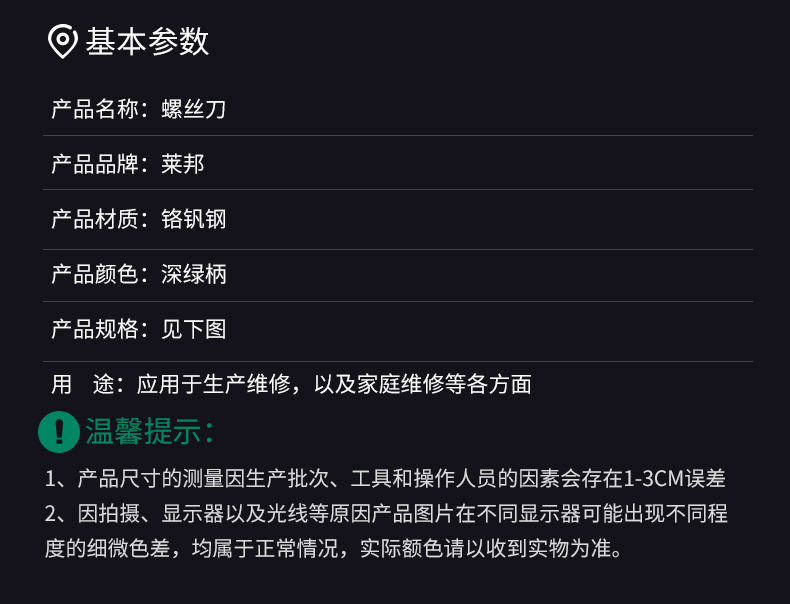Click the first tip about 1-3CM误差

coord(385,479)
